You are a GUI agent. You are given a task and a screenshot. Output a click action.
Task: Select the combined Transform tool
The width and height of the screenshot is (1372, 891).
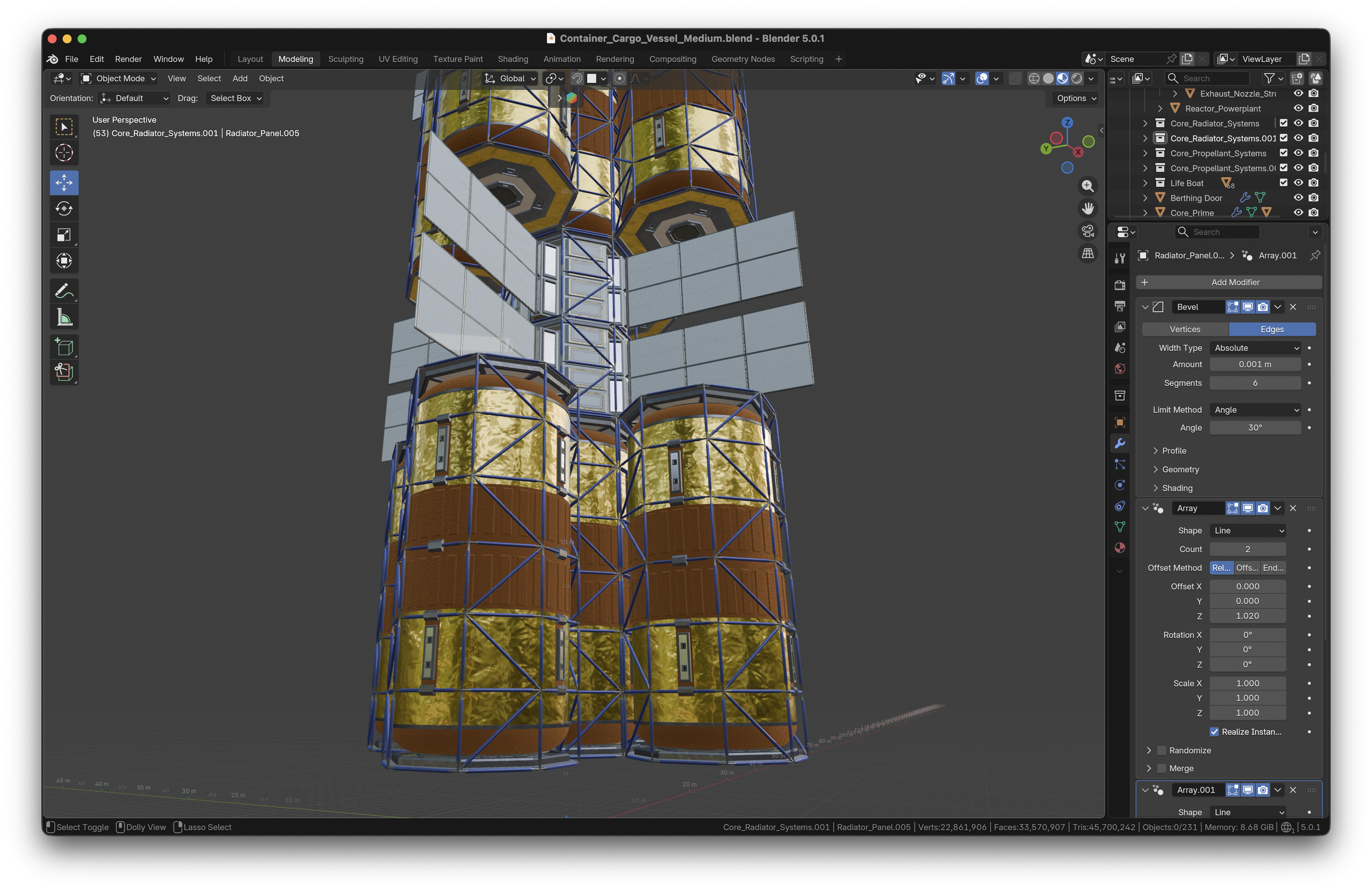coord(64,261)
